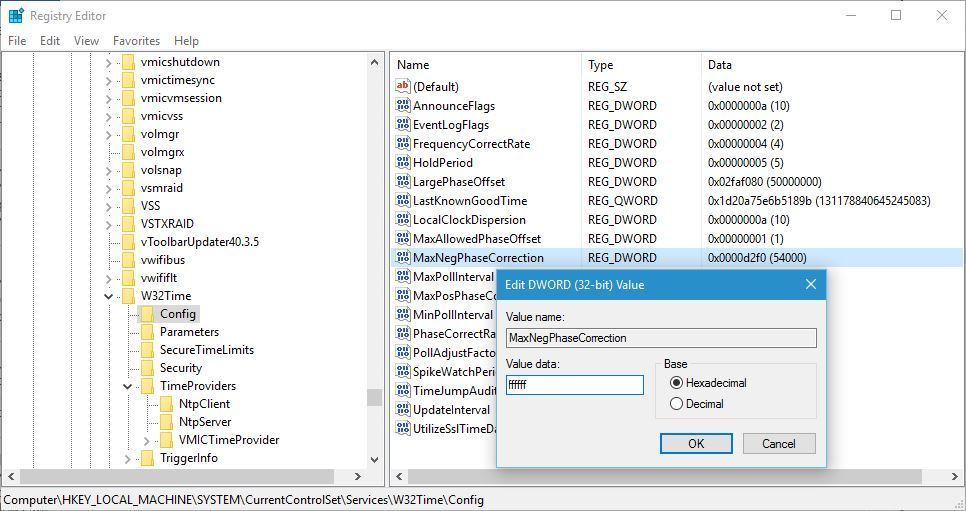
Task: Click the (Default) string value icon
Action: [x=403, y=87]
